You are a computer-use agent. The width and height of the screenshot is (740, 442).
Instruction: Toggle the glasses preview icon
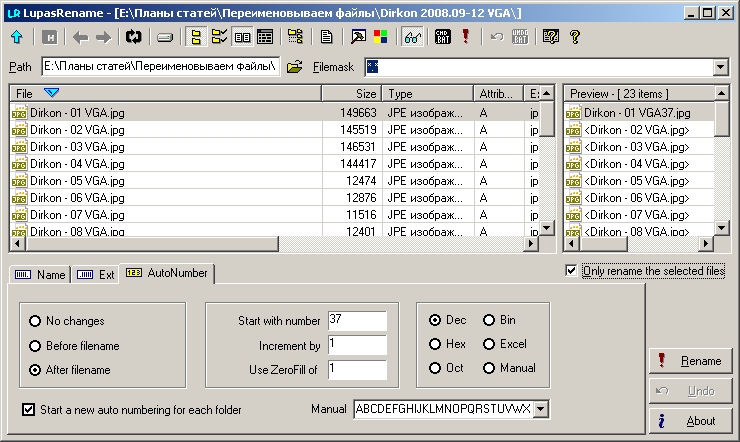coord(412,37)
